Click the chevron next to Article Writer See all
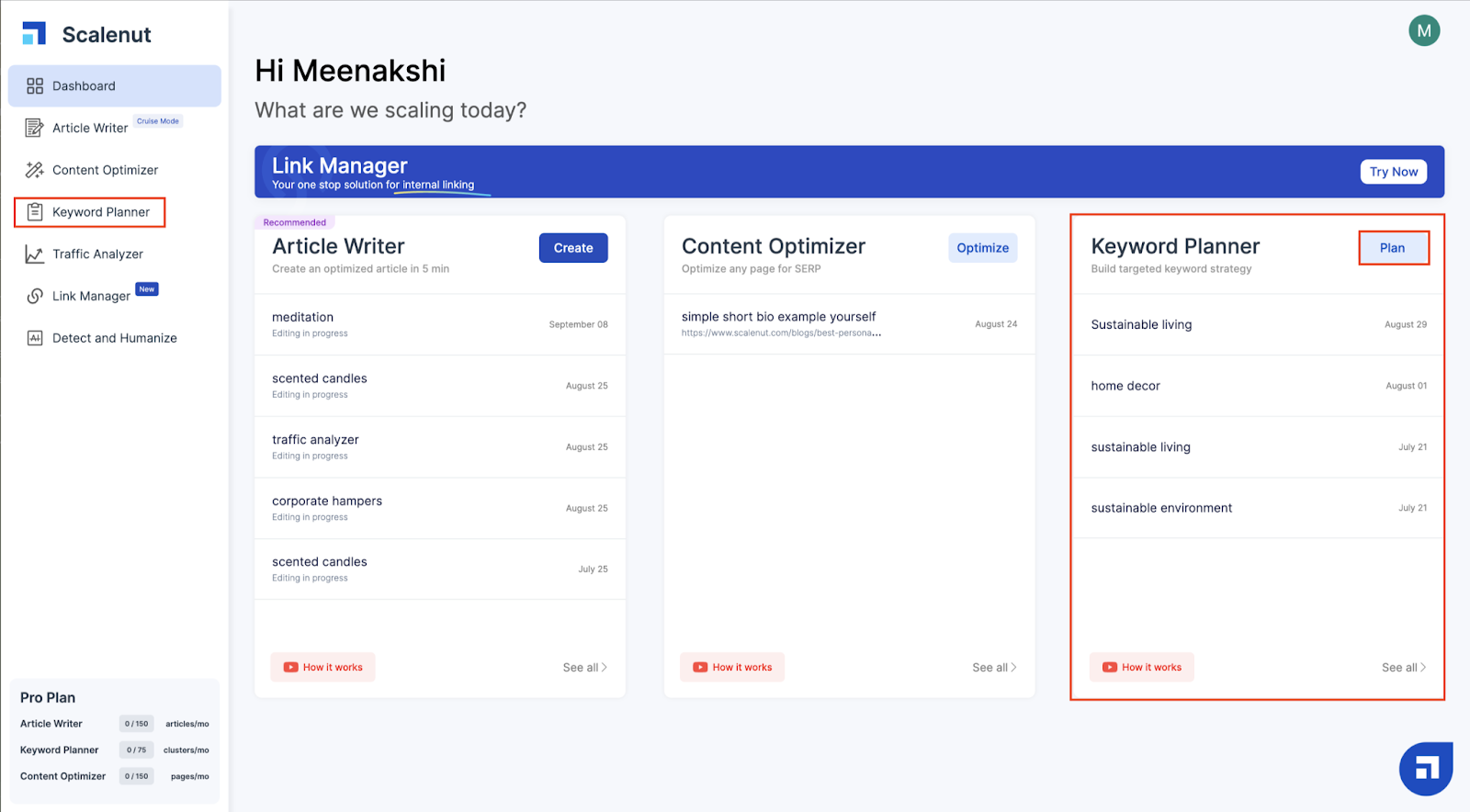The height and width of the screenshot is (812, 1470). pyautogui.click(x=604, y=668)
